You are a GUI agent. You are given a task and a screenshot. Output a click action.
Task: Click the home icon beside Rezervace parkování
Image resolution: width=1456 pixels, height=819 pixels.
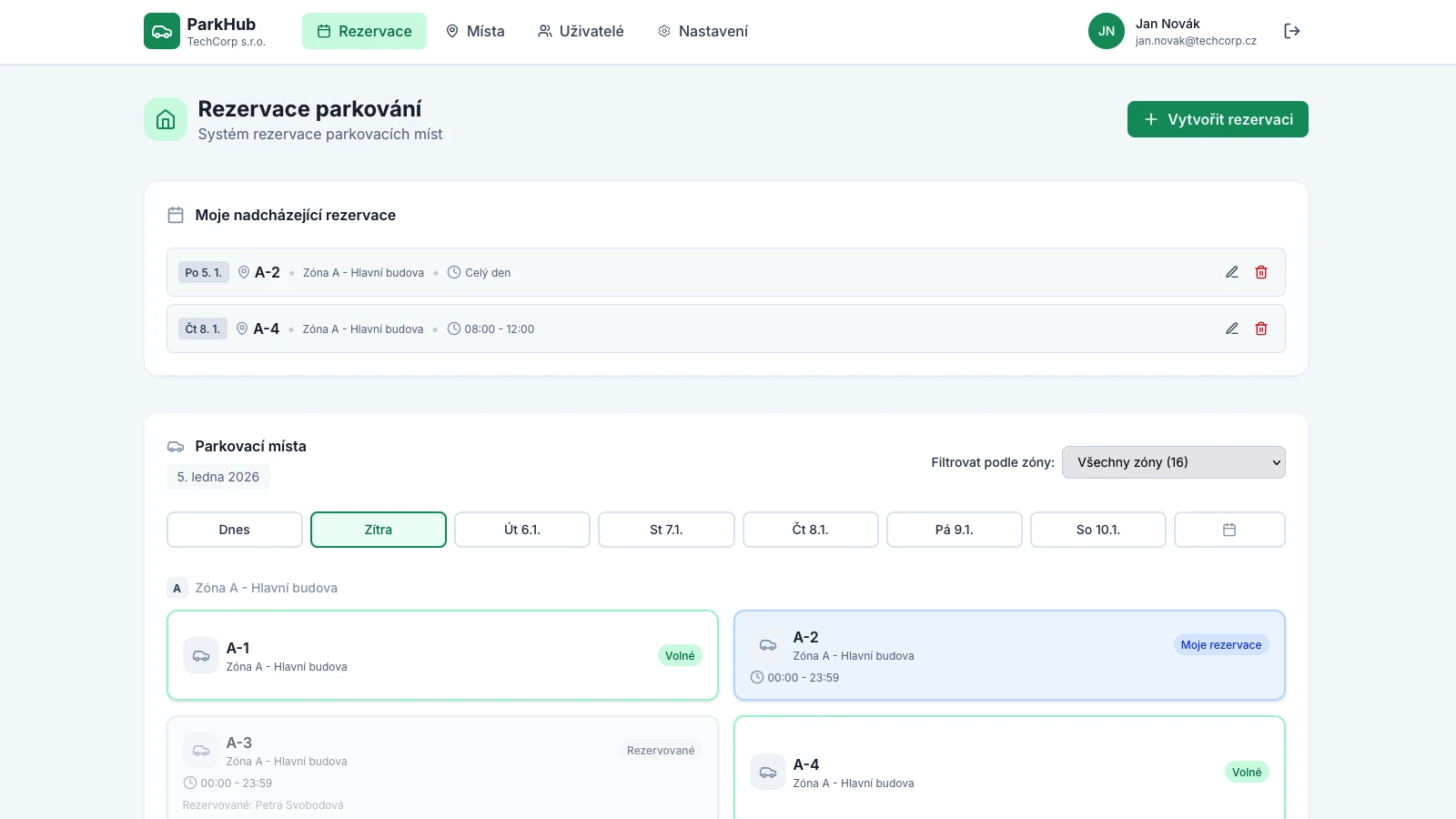[166, 119]
